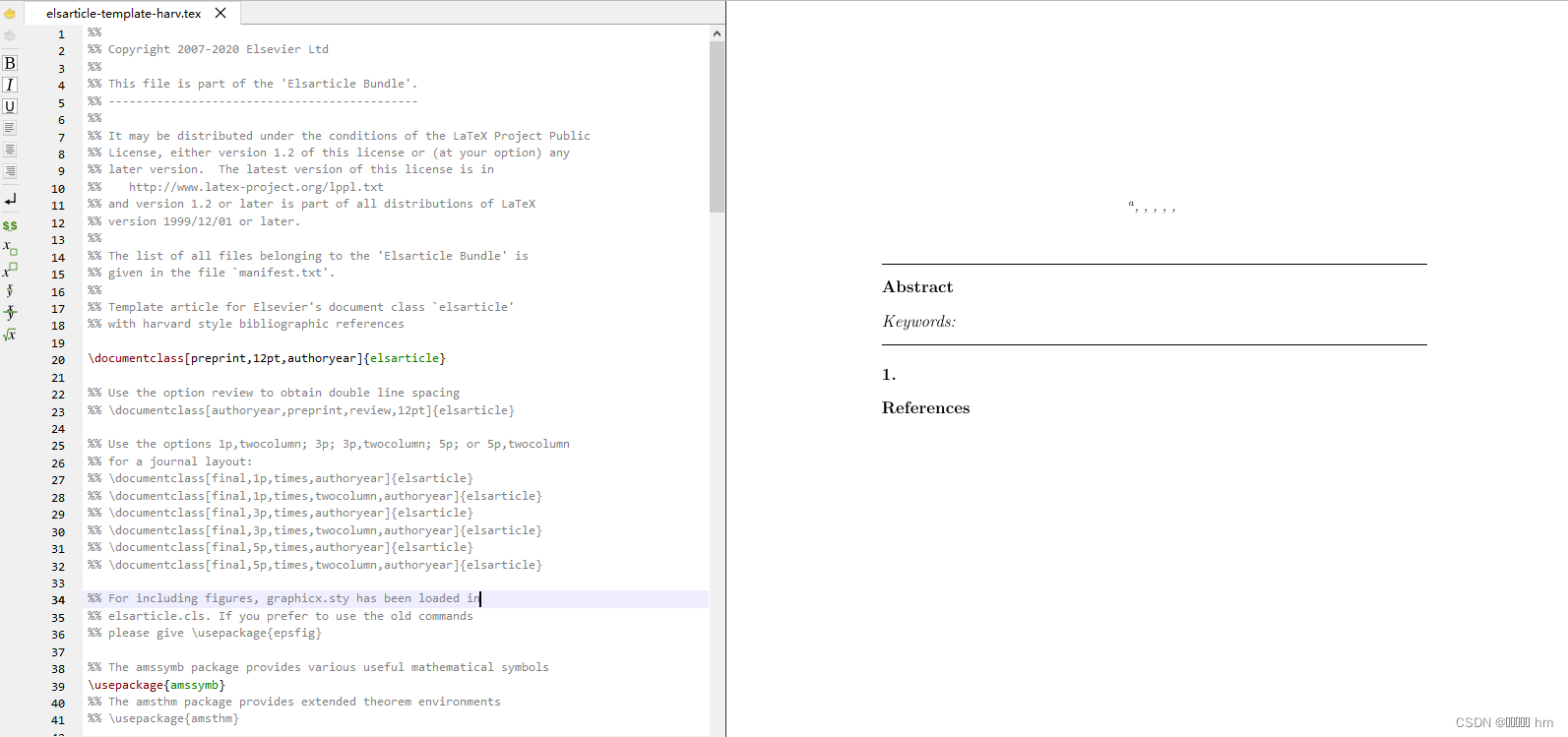Select the center alignment icon
1568x737 pixels.
coord(10,150)
